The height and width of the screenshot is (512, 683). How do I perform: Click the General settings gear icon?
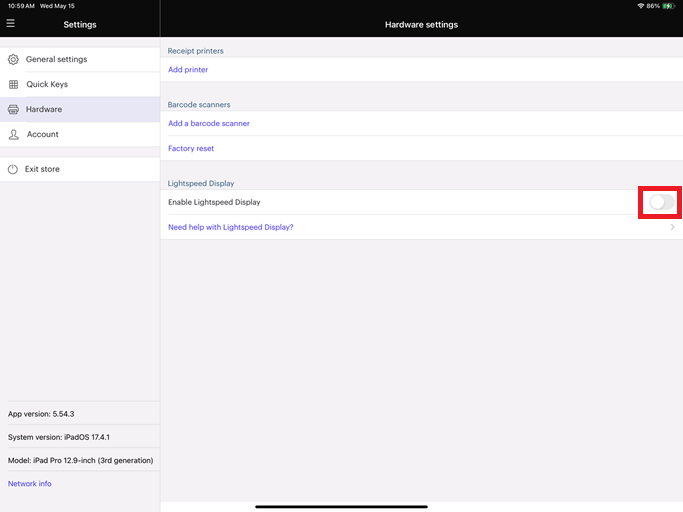coord(14,59)
